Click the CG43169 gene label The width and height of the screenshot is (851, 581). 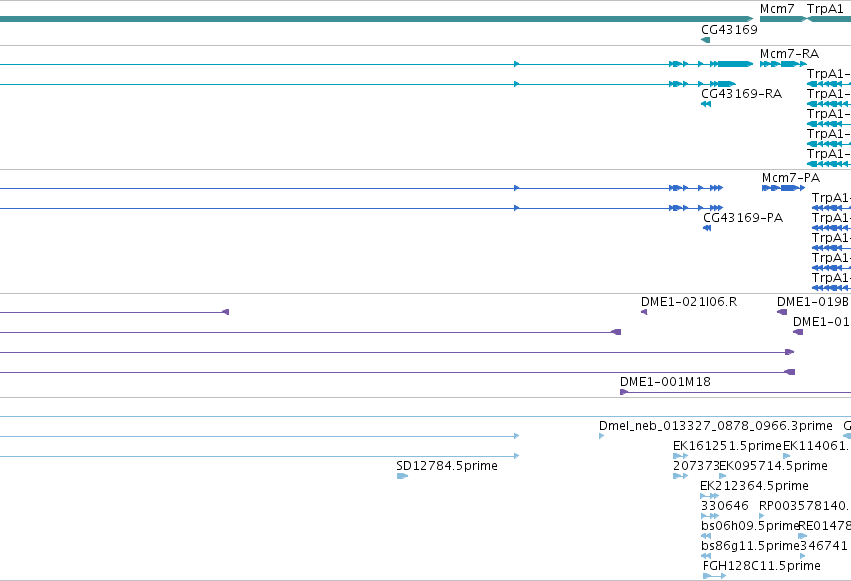point(729,30)
